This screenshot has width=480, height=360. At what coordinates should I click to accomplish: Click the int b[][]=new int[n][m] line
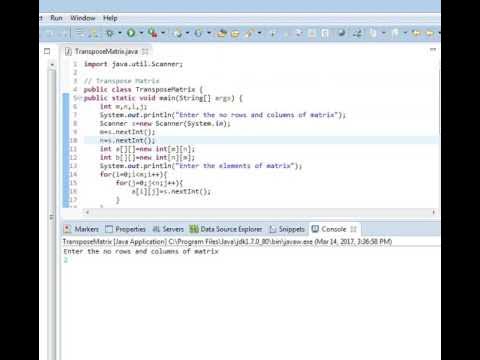point(147,157)
